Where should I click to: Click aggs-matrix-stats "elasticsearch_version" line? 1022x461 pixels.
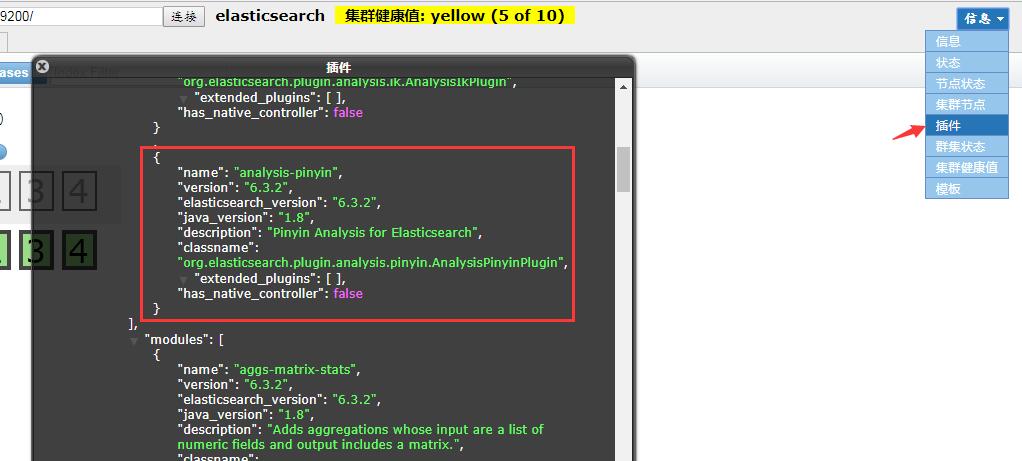point(278,400)
